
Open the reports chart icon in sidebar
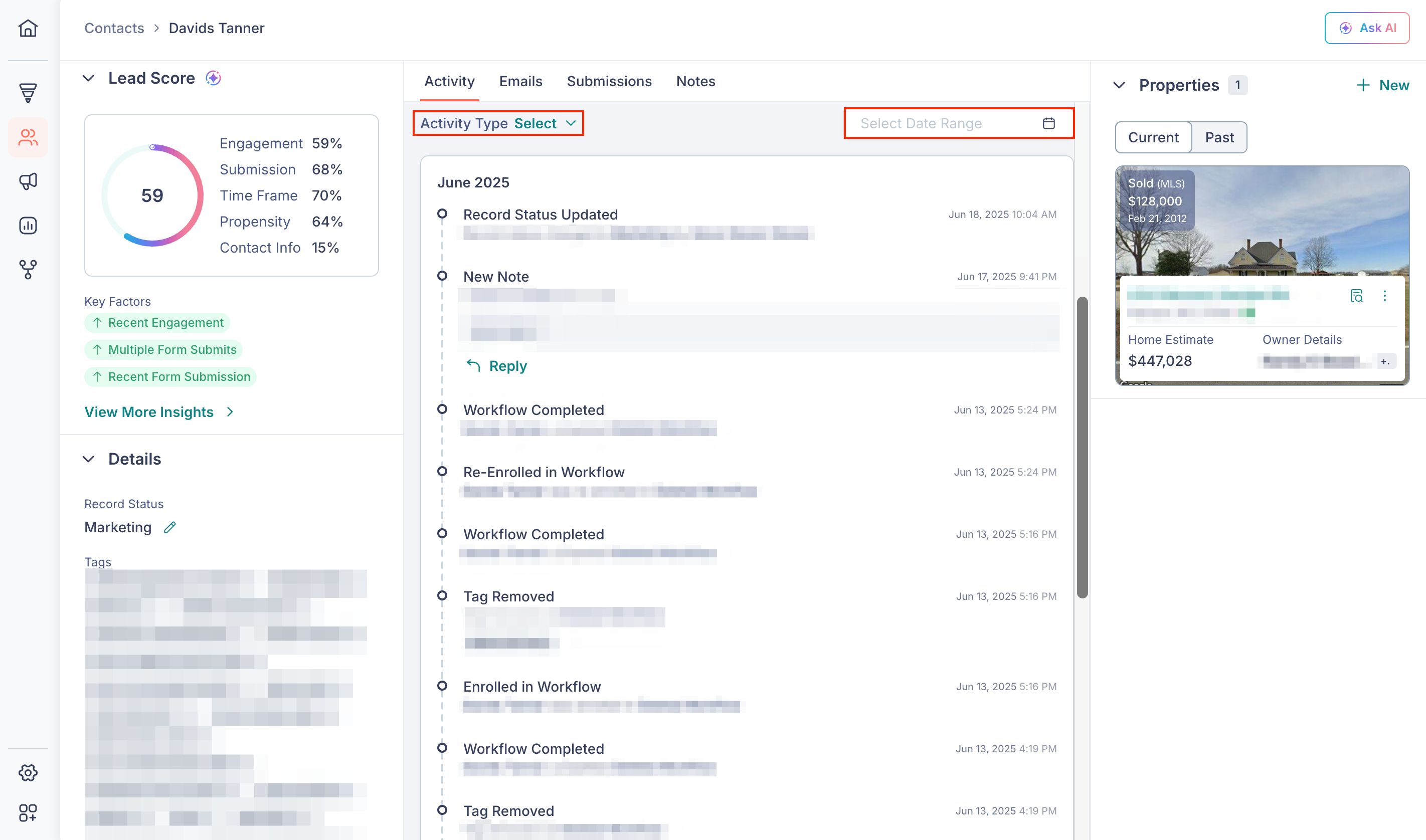click(28, 225)
